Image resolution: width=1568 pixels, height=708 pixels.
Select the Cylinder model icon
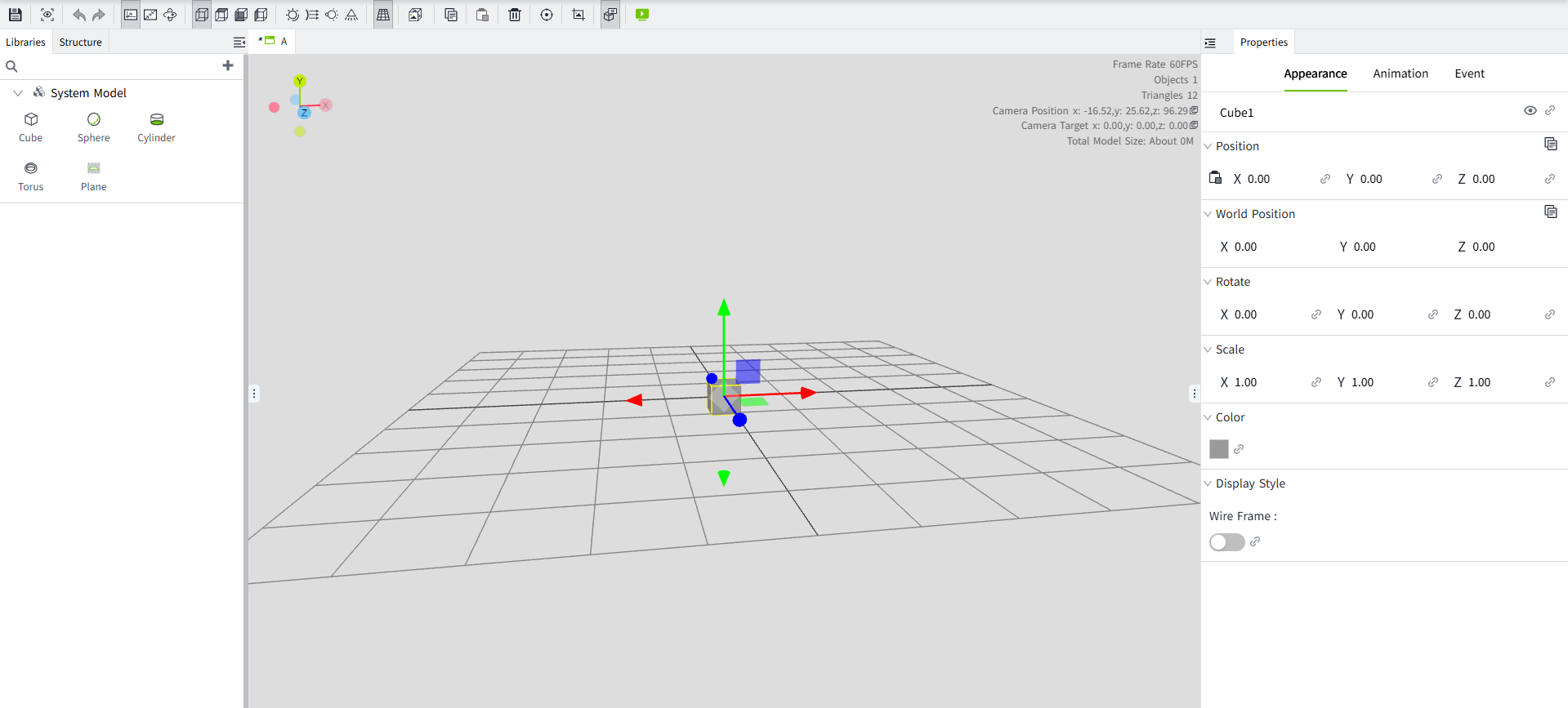coord(156,127)
